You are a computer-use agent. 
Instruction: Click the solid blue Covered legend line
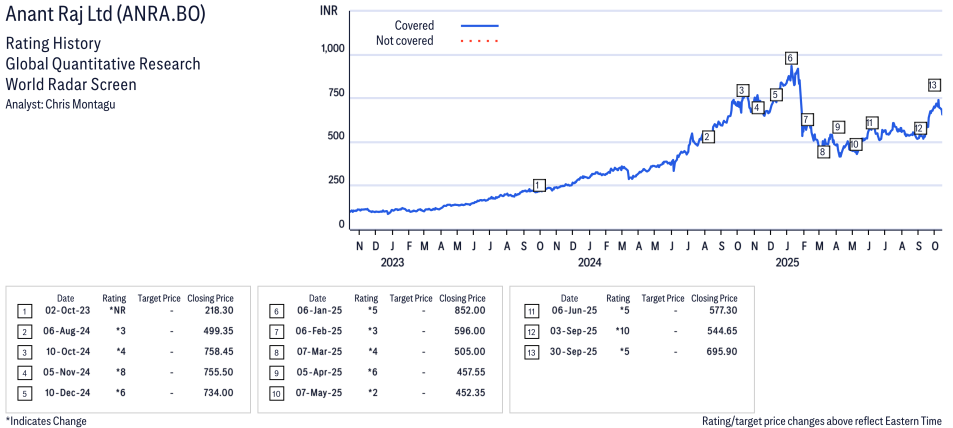click(479, 25)
